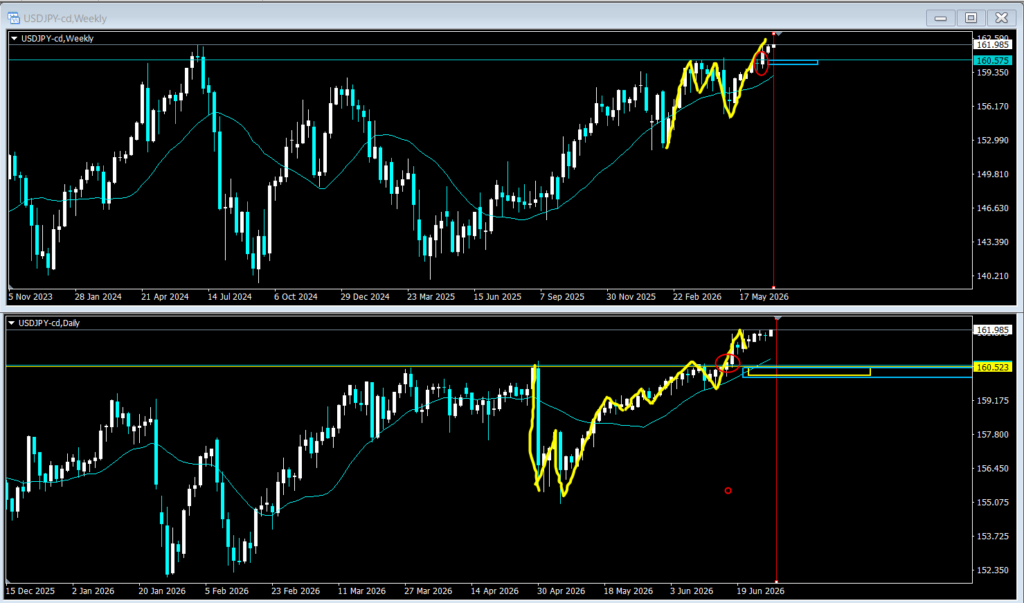This screenshot has width=1024, height=603.
Task: Click the 159.350 price scale value
Action: (992, 73)
